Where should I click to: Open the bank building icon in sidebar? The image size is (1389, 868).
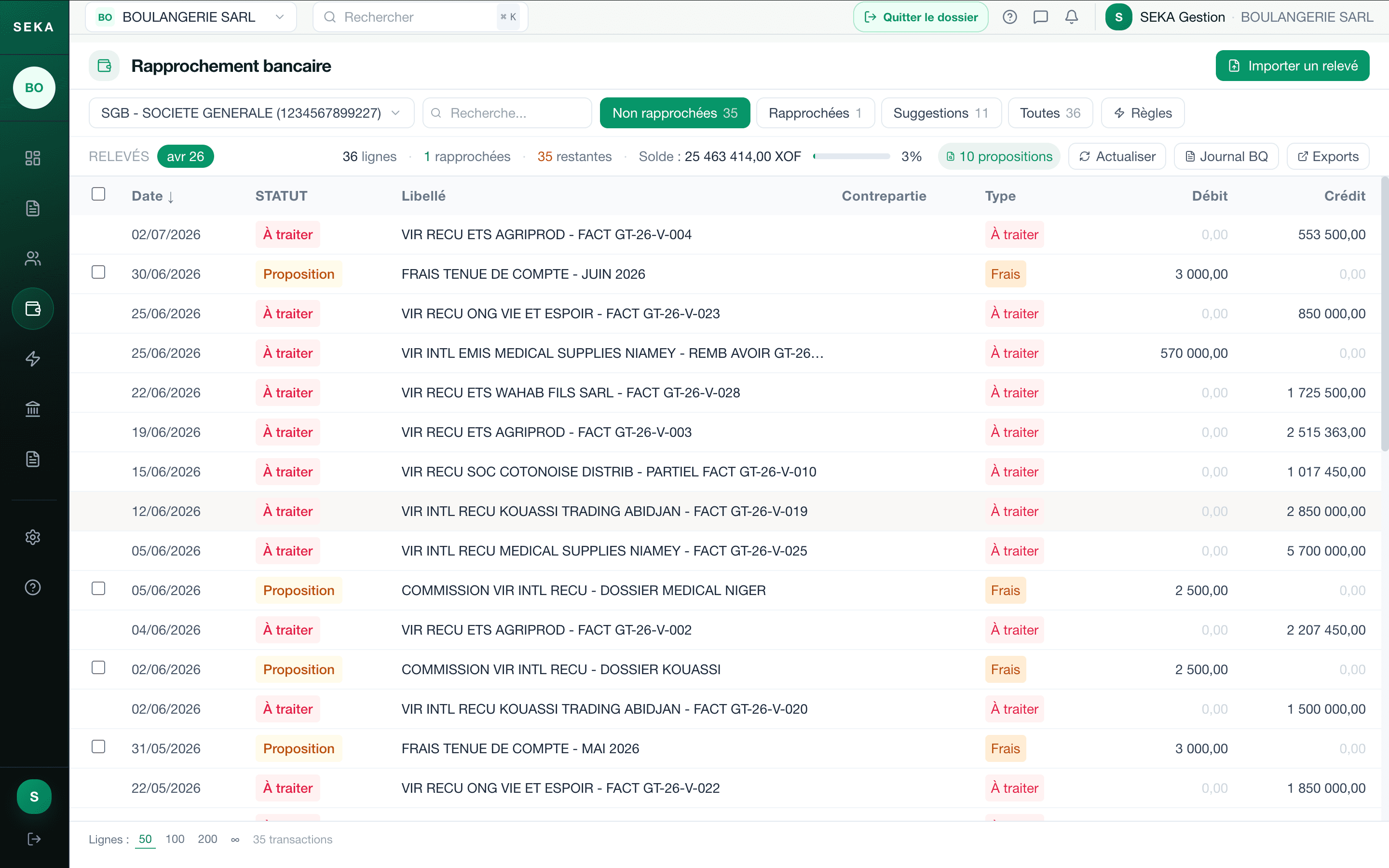pos(33,409)
